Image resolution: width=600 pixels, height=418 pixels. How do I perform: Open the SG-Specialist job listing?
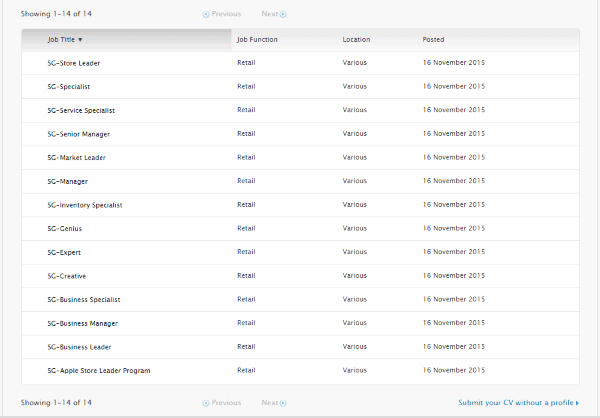[x=69, y=87]
